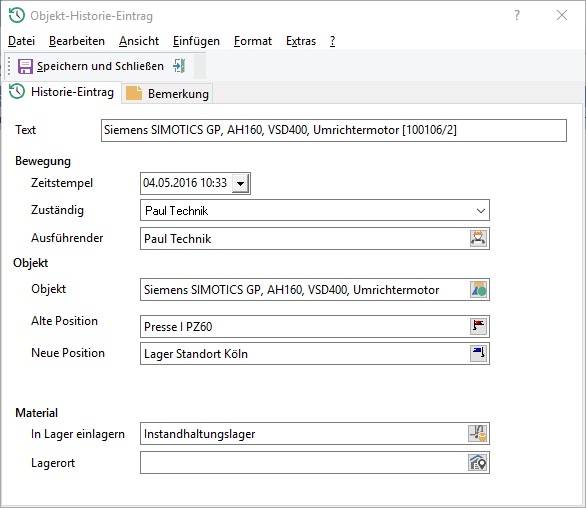Switch to the Bemerkung tab
This screenshot has height=508, width=586.
167,93
